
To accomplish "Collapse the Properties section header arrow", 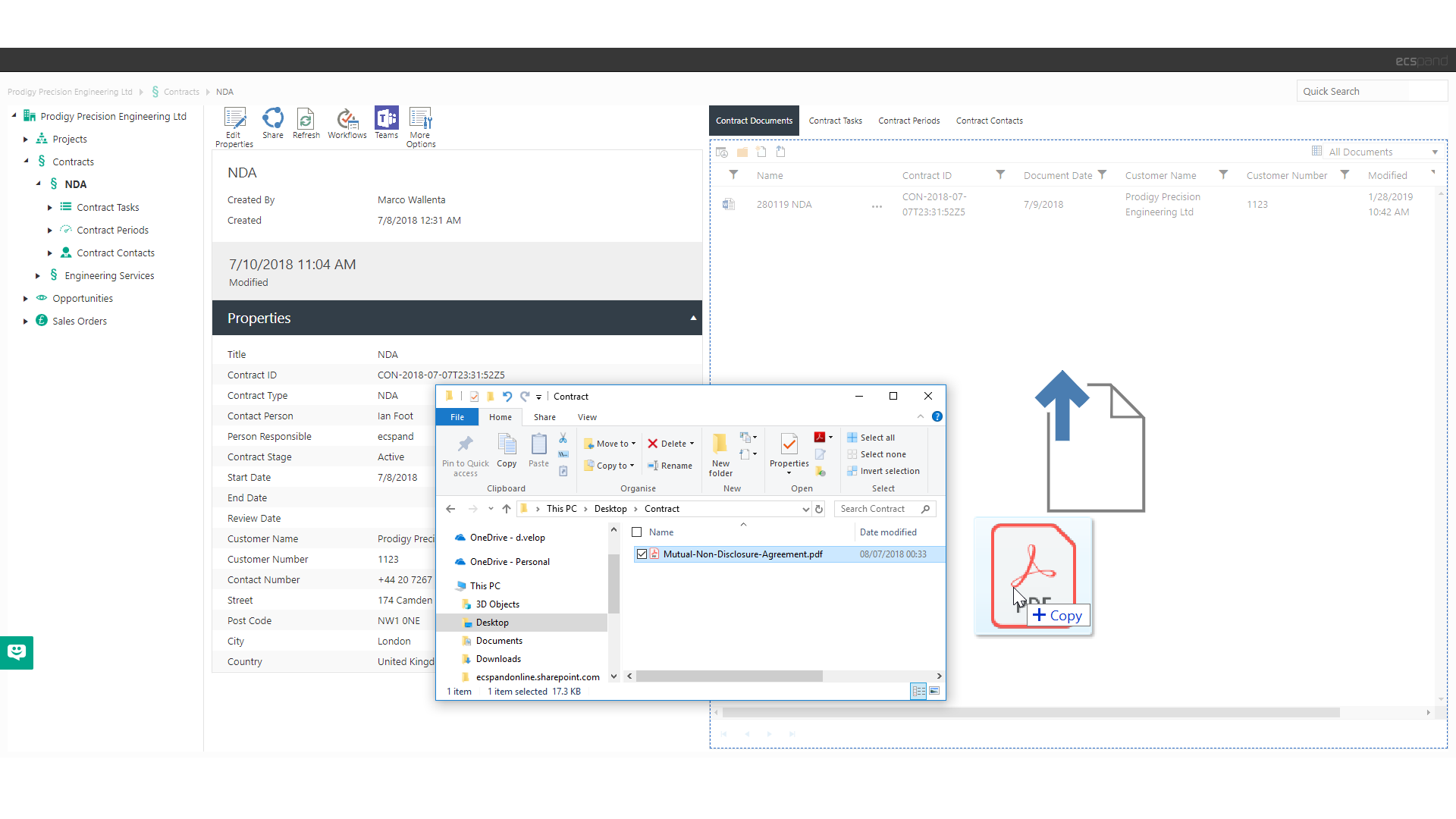I will click(693, 318).
